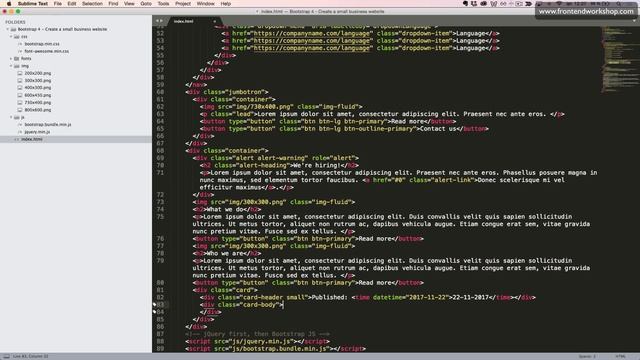Collapse the css folder in sidebar

[x=11, y=37]
